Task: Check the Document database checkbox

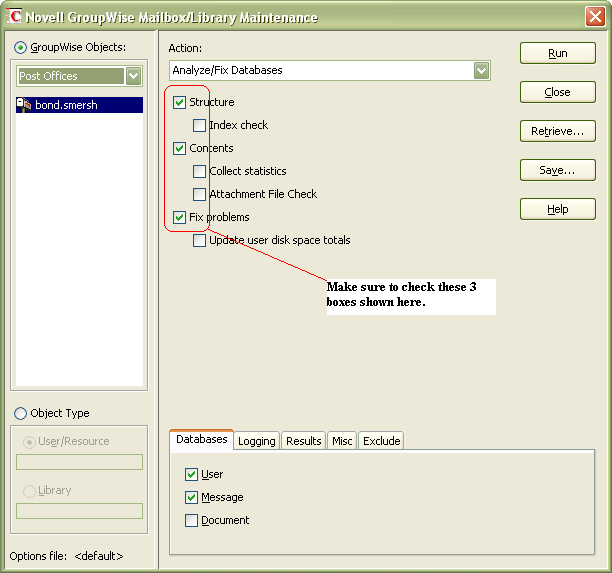Action: coord(191,521)
